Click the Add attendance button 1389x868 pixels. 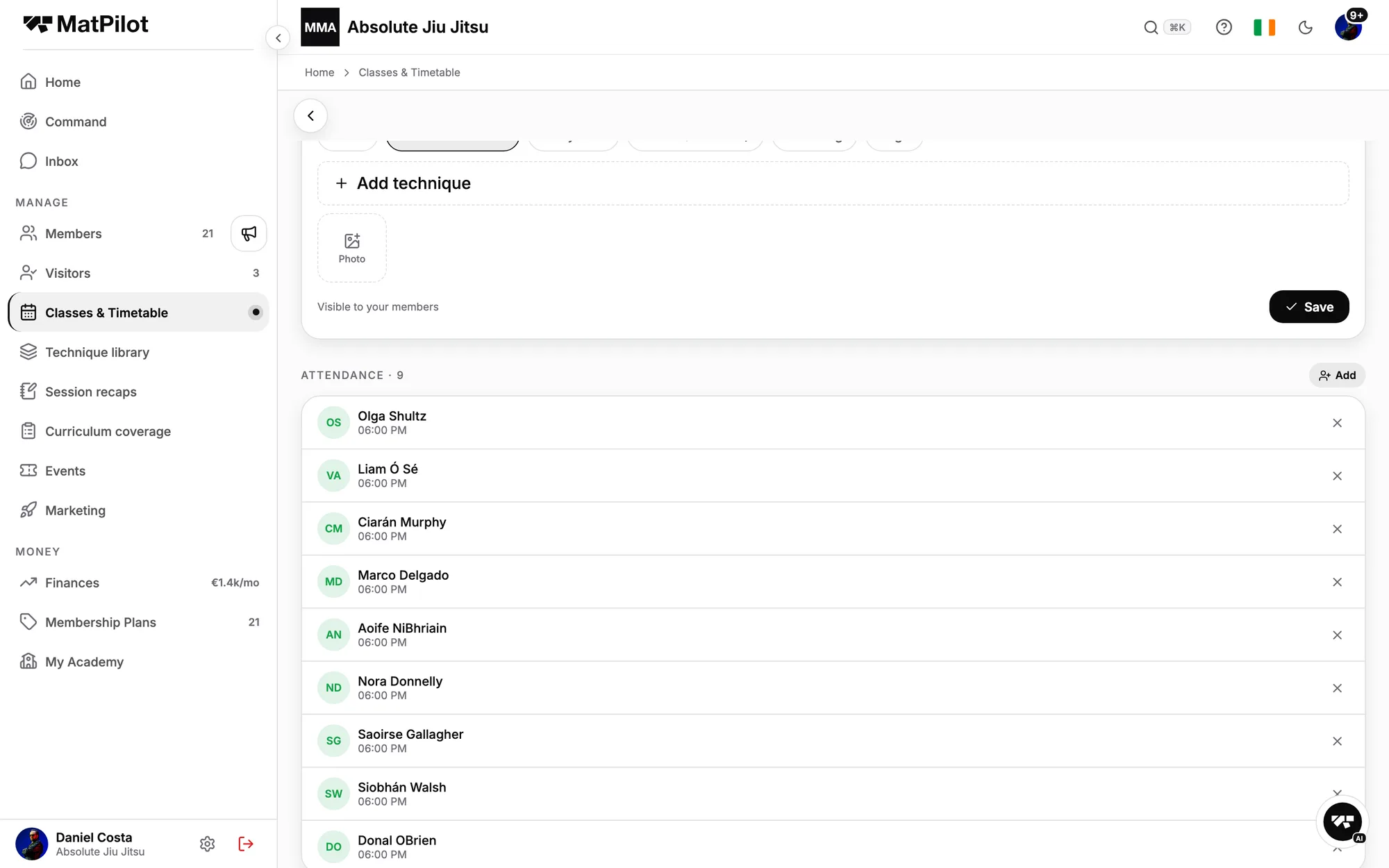[x=1337, y=375]
